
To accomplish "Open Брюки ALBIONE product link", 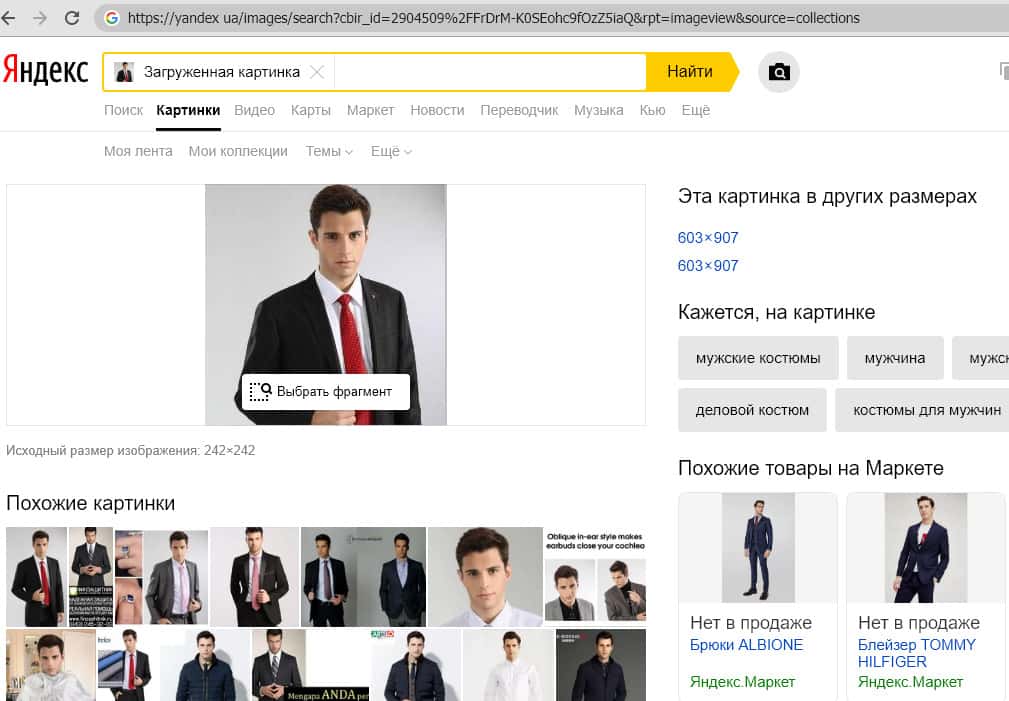I will 746,645.
